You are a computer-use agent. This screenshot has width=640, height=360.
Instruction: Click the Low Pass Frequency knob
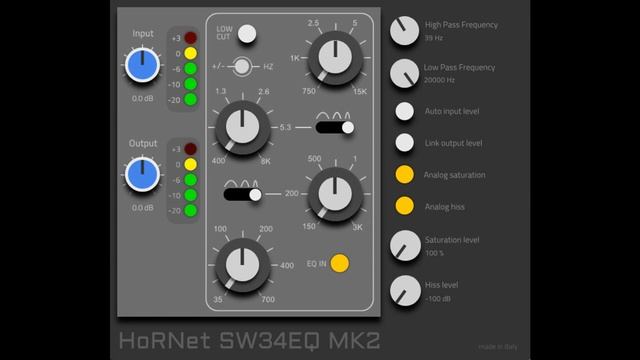(404, 73)
